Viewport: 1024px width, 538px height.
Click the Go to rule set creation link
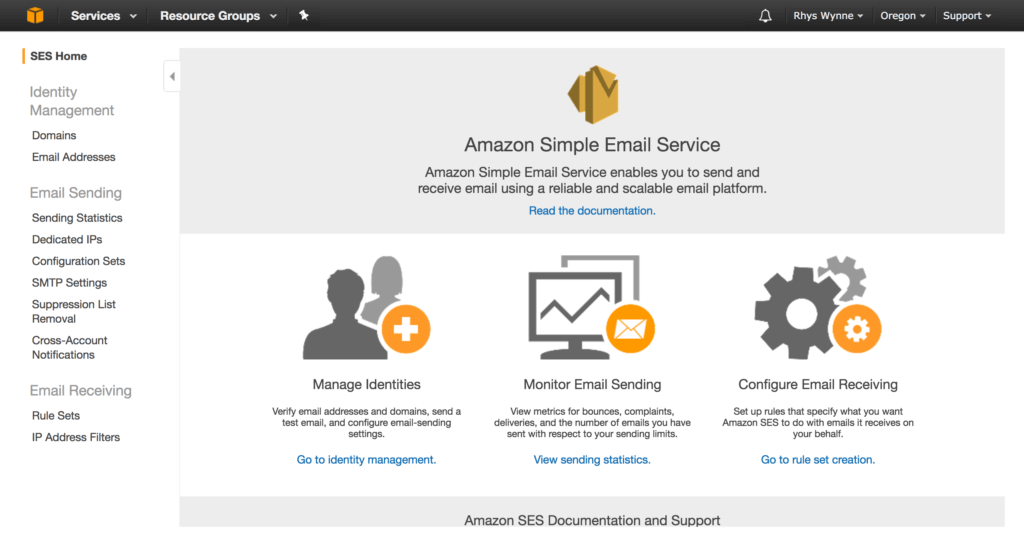818,460
